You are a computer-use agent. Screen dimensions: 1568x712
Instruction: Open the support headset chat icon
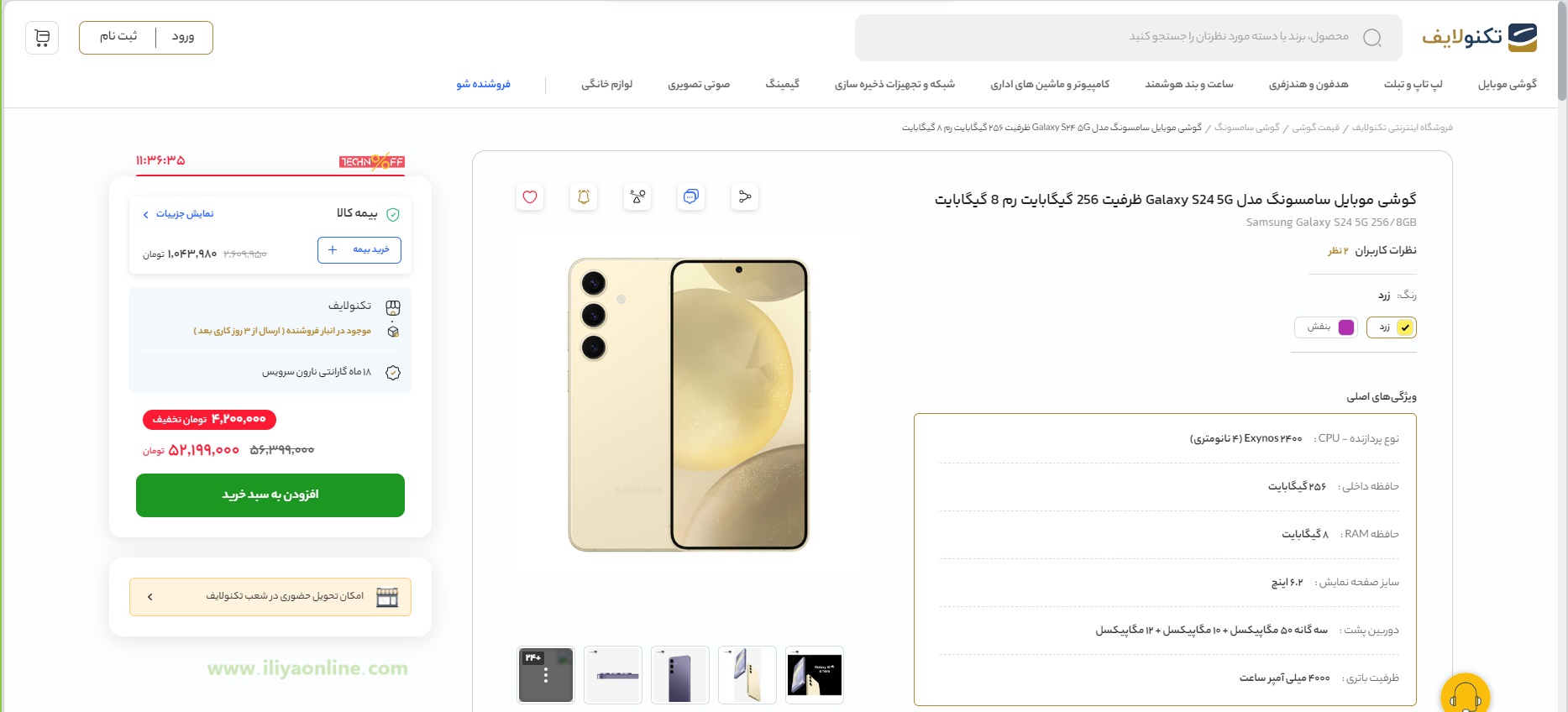click(x=1466, y=696)
